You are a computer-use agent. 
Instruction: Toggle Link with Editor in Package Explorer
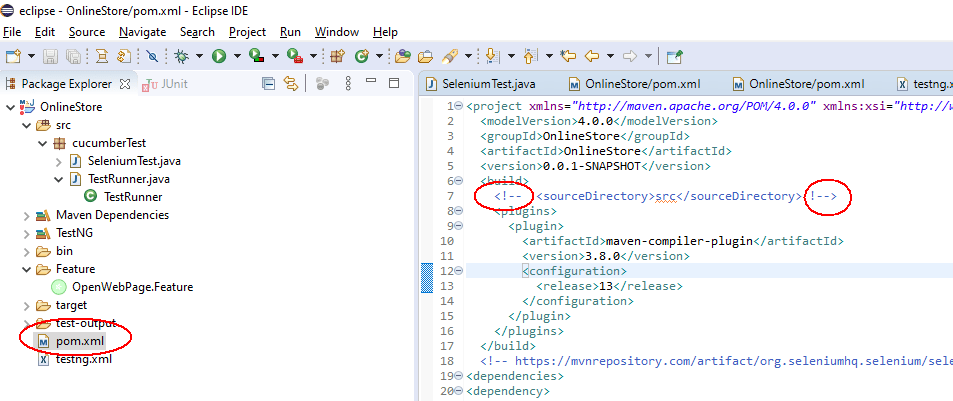pos(290,84)
